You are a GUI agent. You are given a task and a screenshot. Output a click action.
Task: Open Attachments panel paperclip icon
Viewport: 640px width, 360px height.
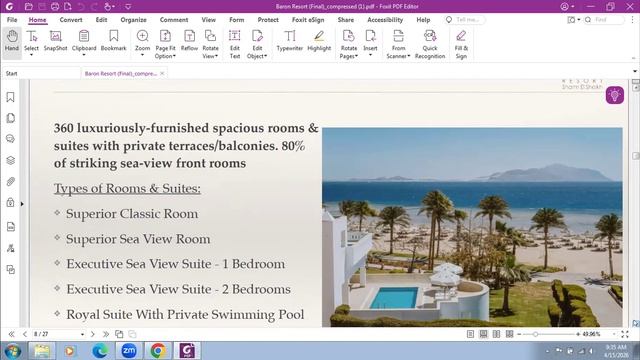pyautogui.click(x=11, y=182)
